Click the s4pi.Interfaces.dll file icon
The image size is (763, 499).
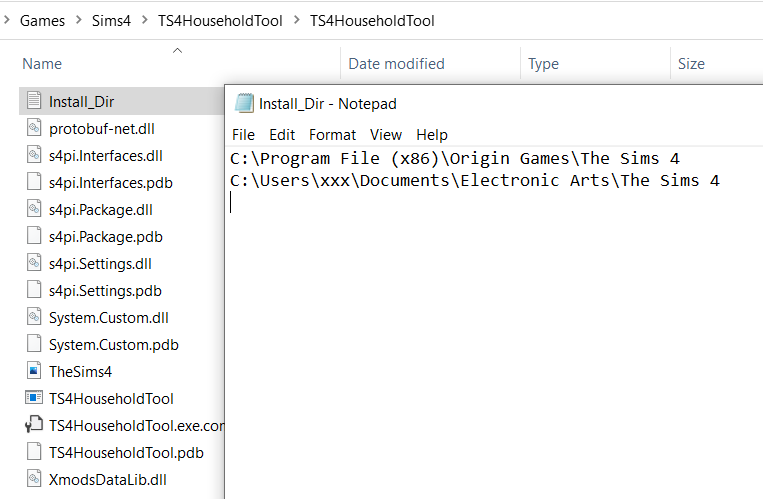point(34,155)
